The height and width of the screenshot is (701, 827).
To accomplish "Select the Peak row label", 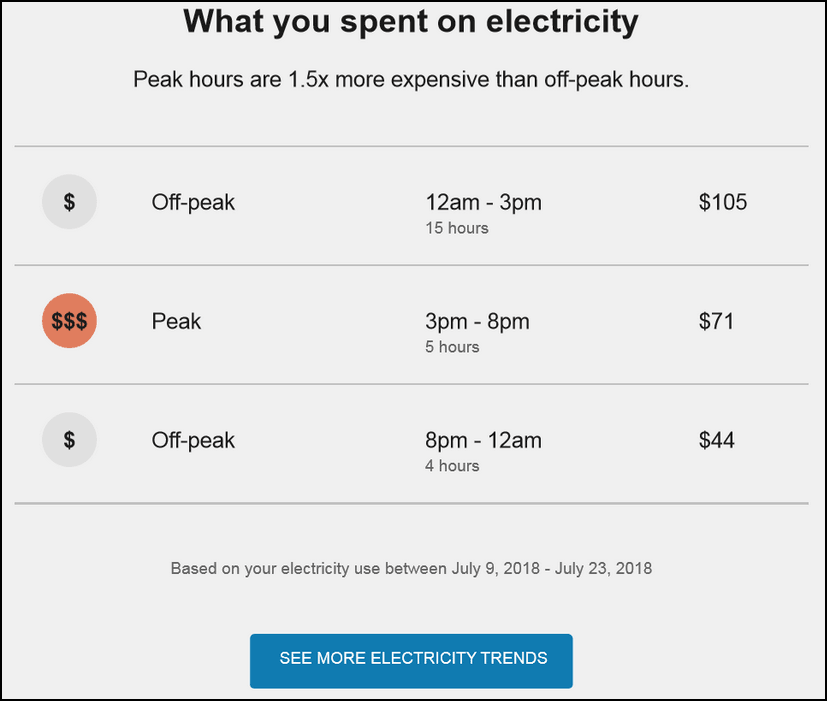I will click(176, 321).
